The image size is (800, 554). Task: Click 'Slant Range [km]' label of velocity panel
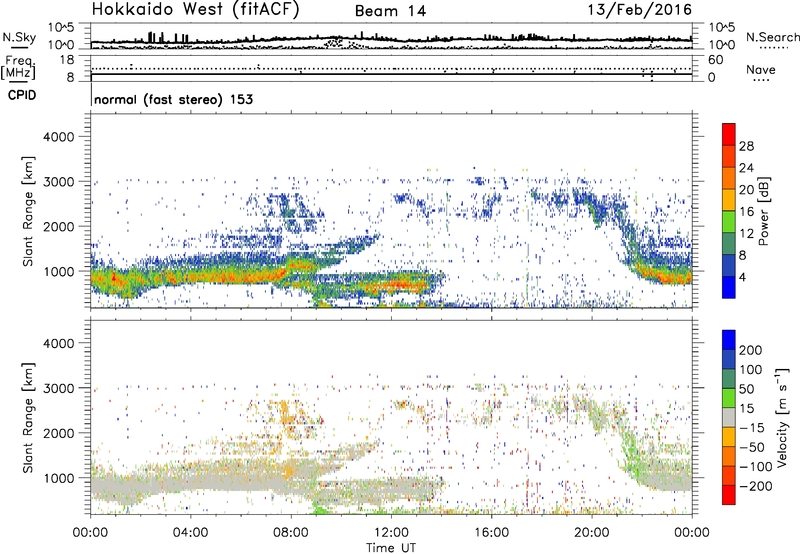coord(28,417)
